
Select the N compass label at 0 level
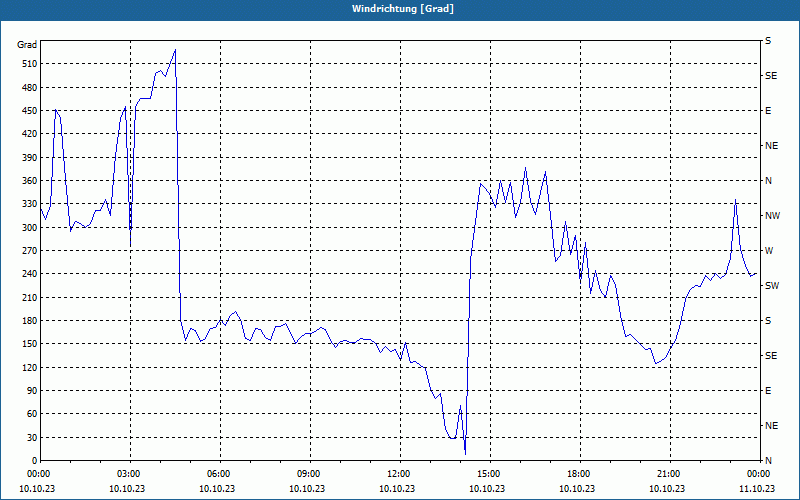tap(768, 461)
